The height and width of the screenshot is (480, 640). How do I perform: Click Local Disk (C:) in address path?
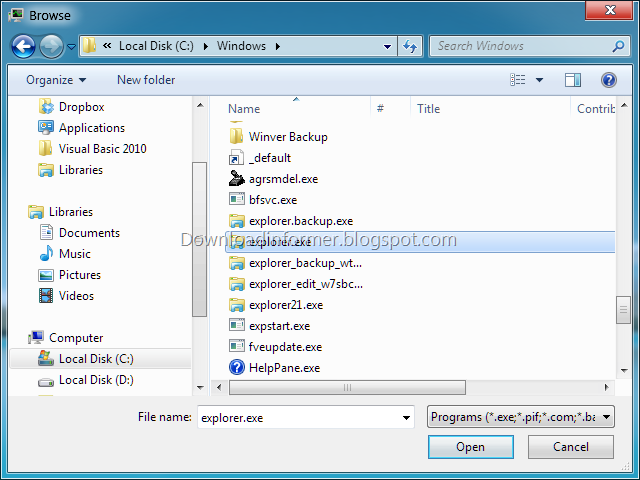pos(156,46)
